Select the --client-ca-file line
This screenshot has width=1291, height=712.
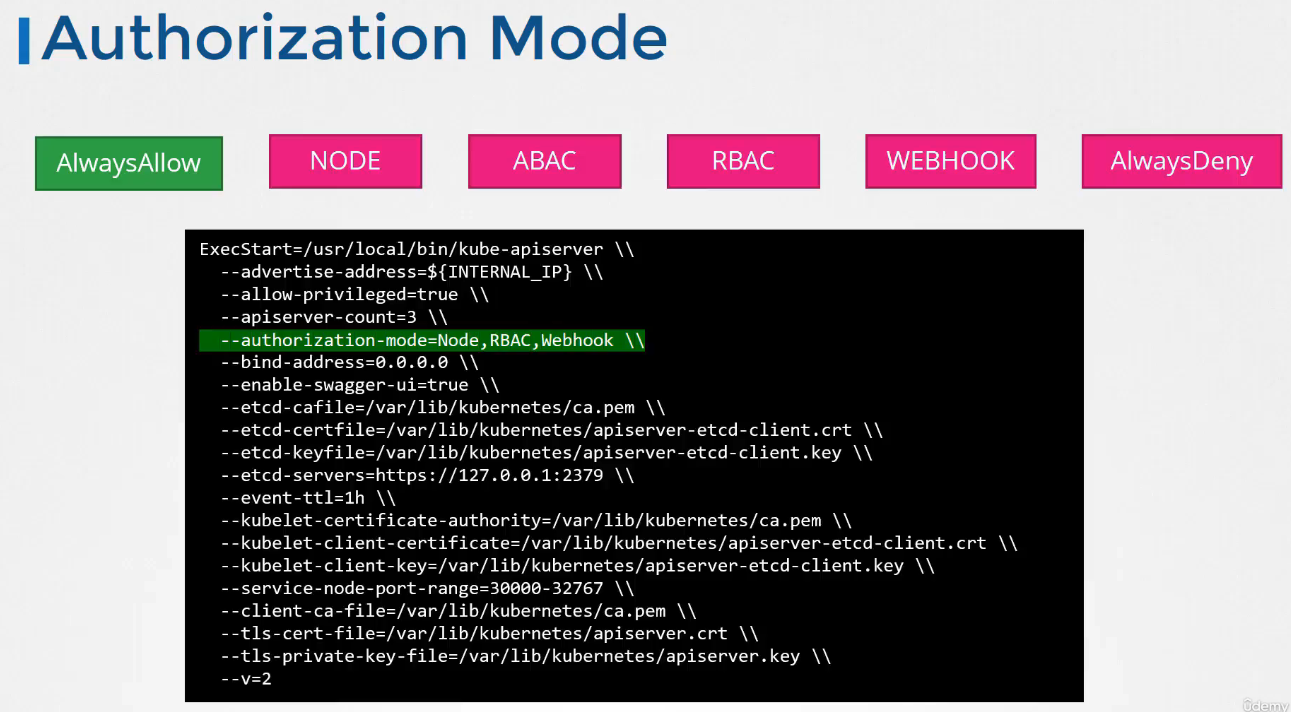pos(459,611)
